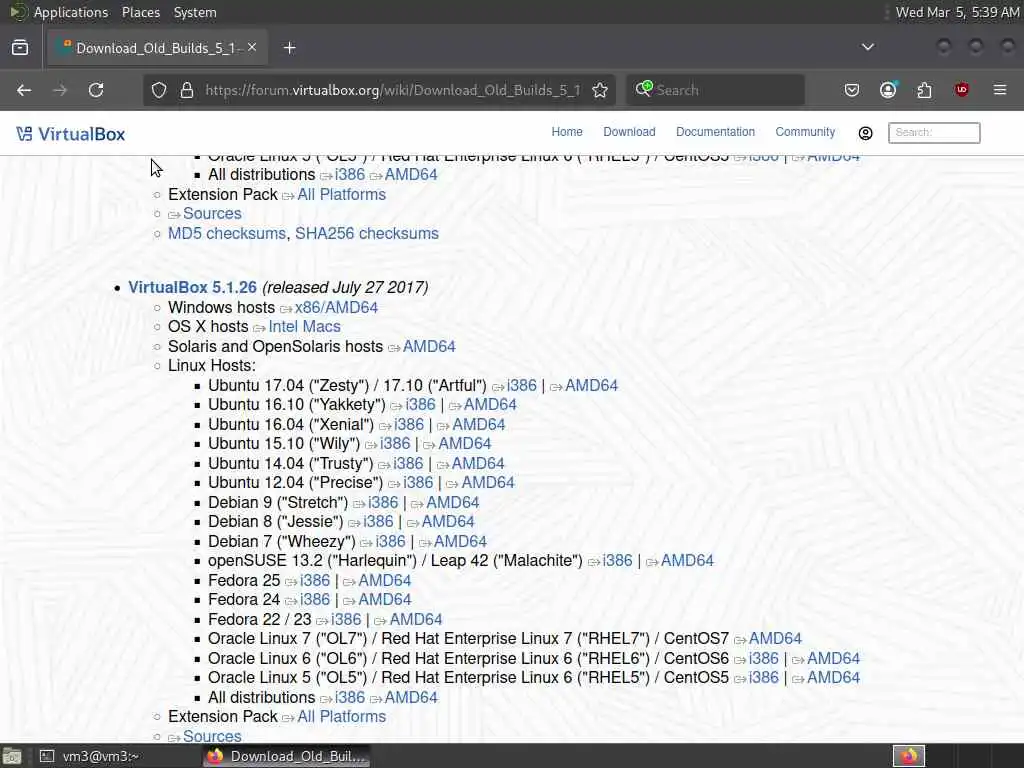The height and width of the screenshot is (768, 1024).
Task: Click AMD64 for Debian 7 Wheezy
Action: 460,542
